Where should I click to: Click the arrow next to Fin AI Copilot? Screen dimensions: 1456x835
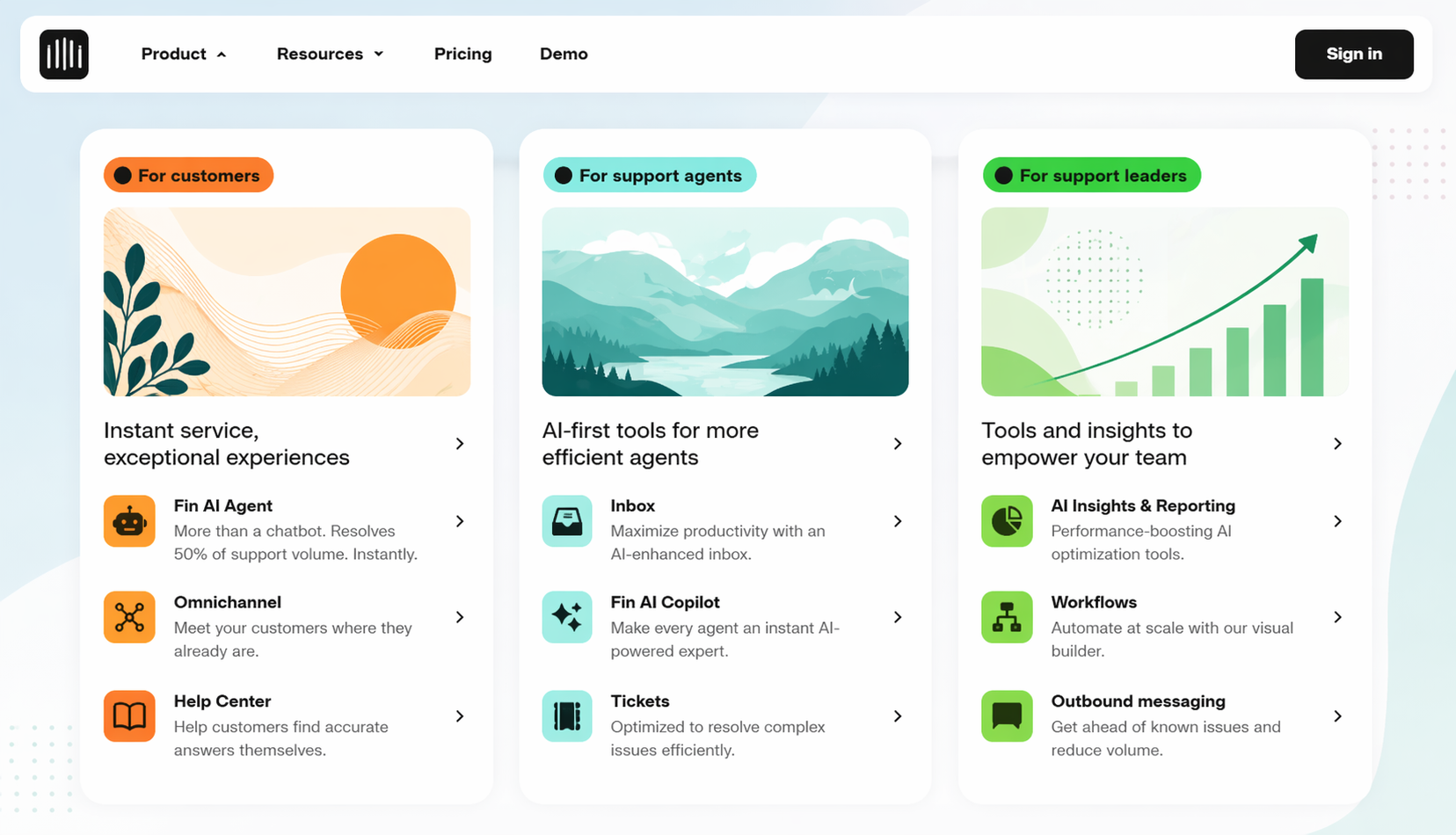point(898,617)
